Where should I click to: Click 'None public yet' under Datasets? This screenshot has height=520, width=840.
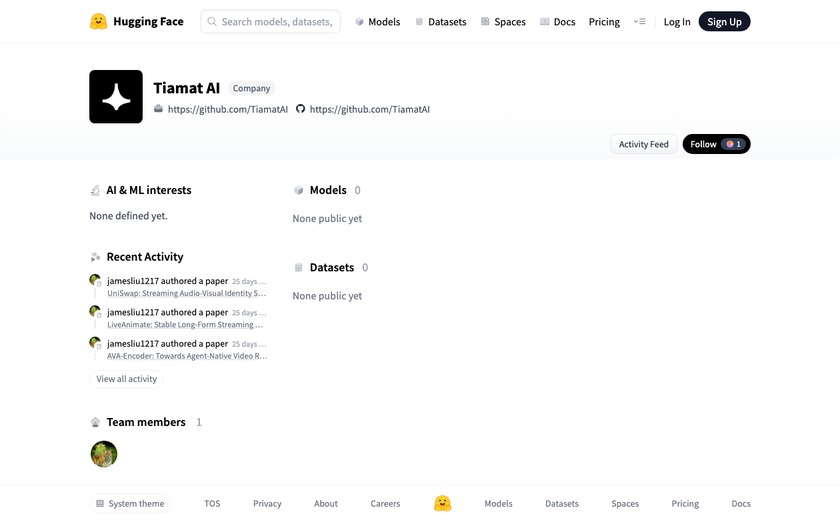pos(327,296)
